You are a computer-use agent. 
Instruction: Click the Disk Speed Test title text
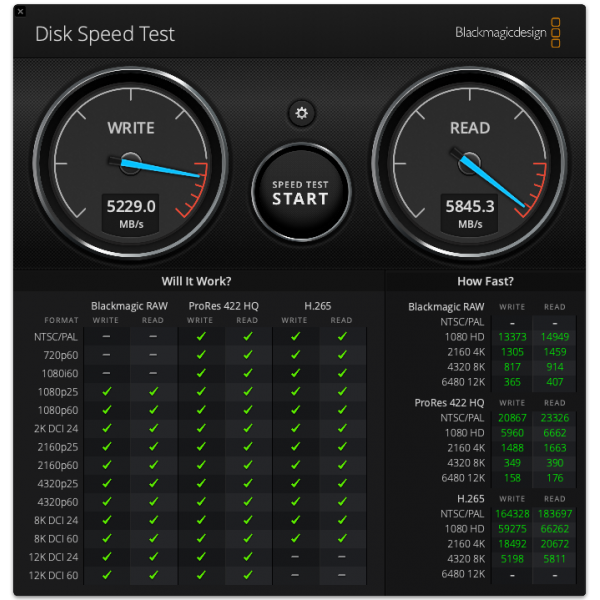click(x=105, y=34)
